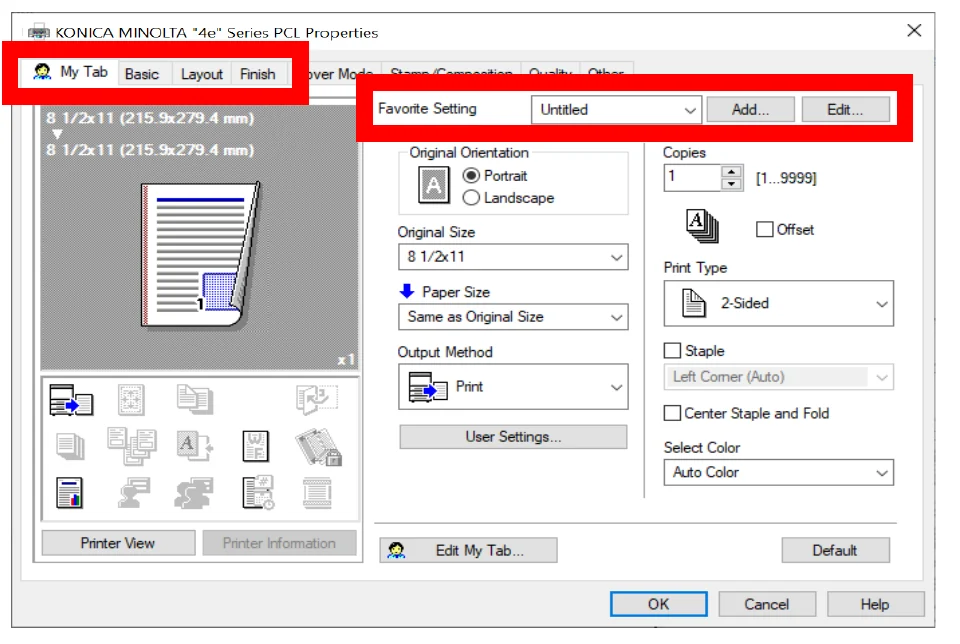
Task: Click the Printer Information button
Action: pos(279,543)
